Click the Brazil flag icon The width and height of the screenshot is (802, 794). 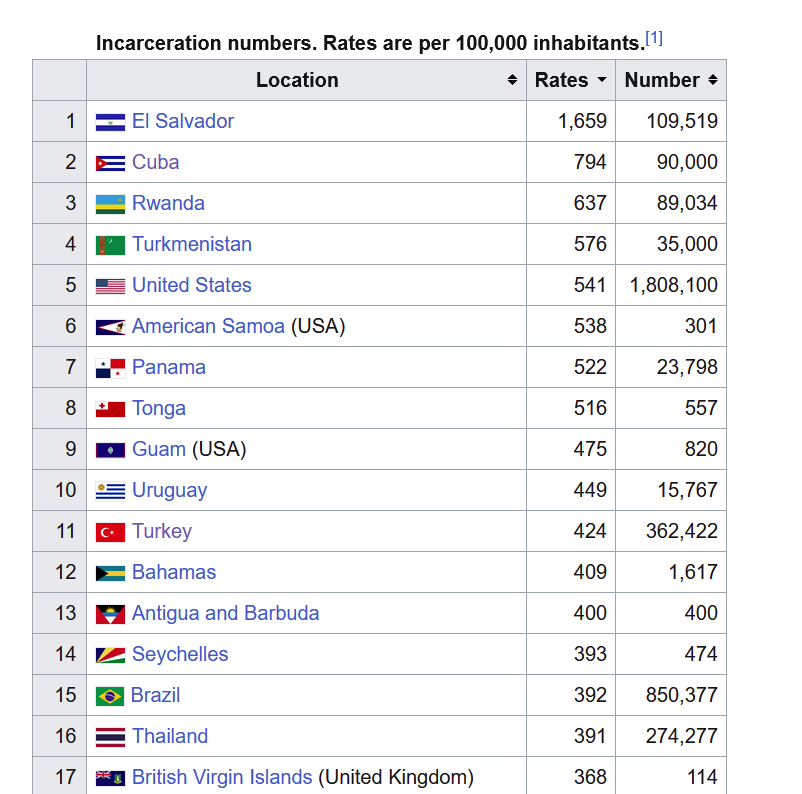[x=110, y=696]
